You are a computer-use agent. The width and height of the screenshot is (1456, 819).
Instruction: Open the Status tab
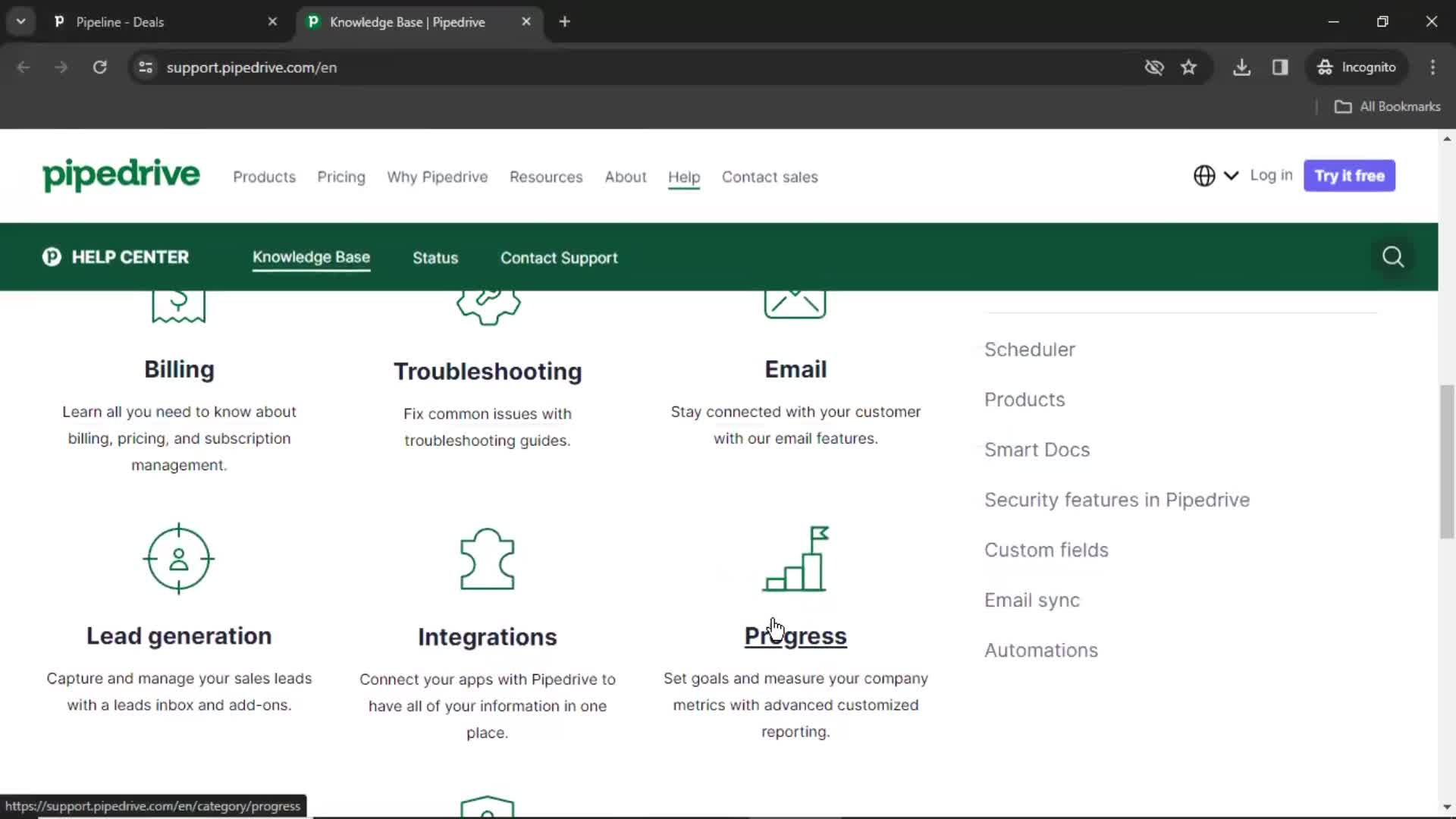pyautogui.click(x=435, y=258)
